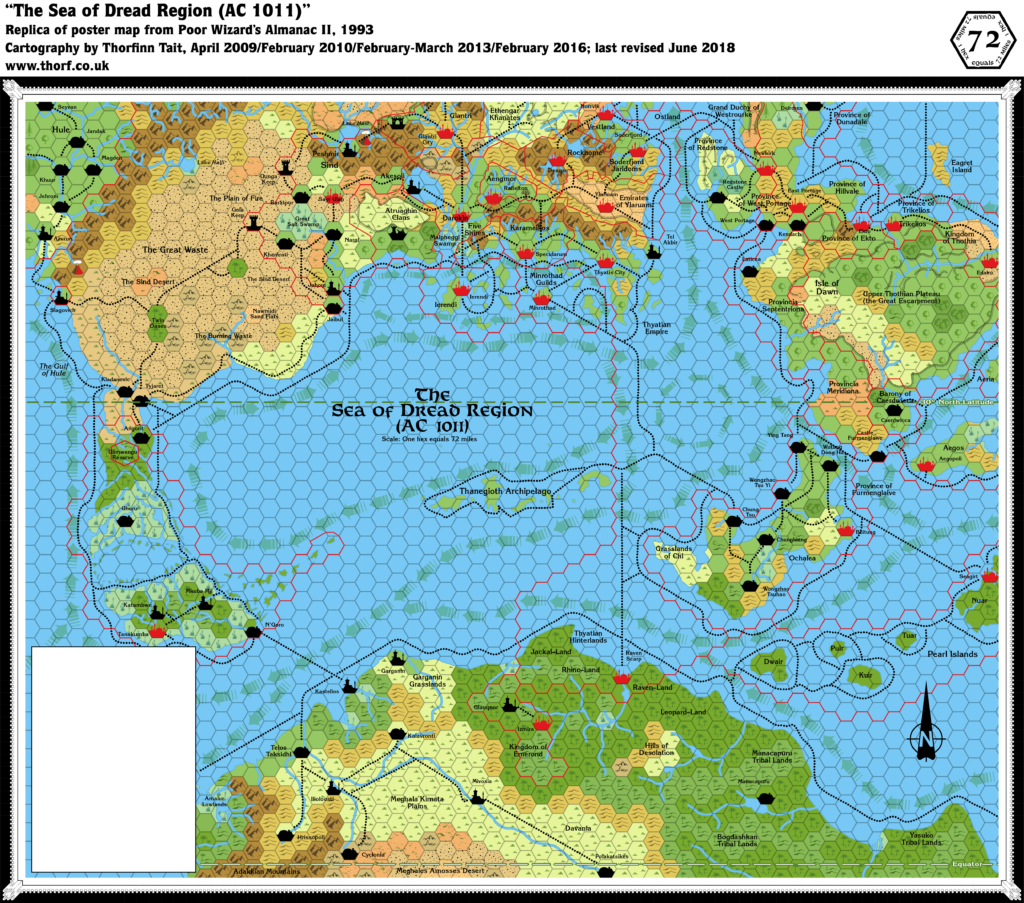Viewport: 1024px width, 903px height.
Task: Select the black tower icon near N'Djerr
Action: [x=253, y=631]
